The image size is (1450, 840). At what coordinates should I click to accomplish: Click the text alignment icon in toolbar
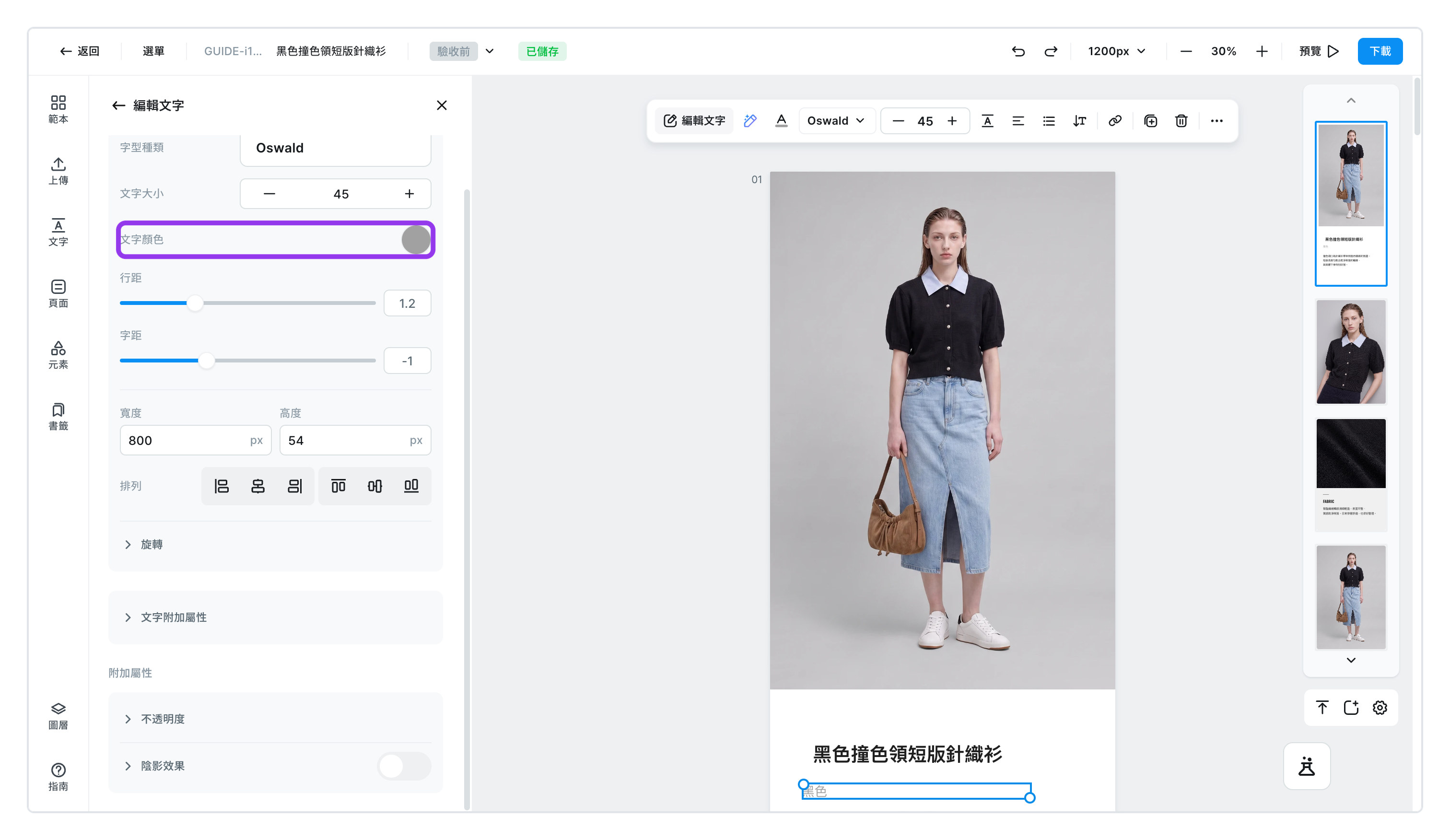click(1018, 121)
